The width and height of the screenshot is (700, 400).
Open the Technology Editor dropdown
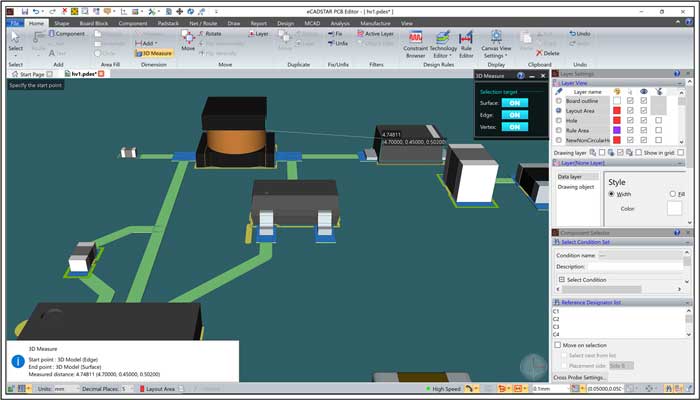click(x=443, y=45)
